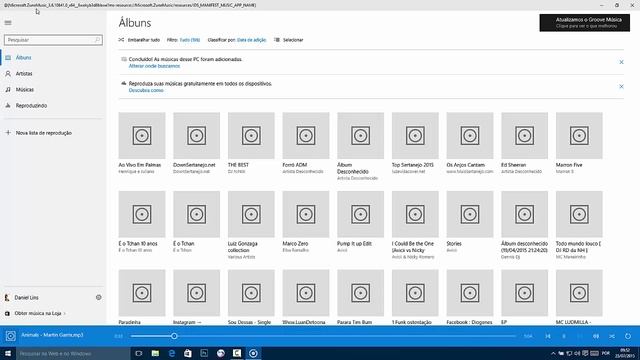Dismiss the Concluído notification with its X
This screenshot has width=640, height=360.
click(621, 62)
